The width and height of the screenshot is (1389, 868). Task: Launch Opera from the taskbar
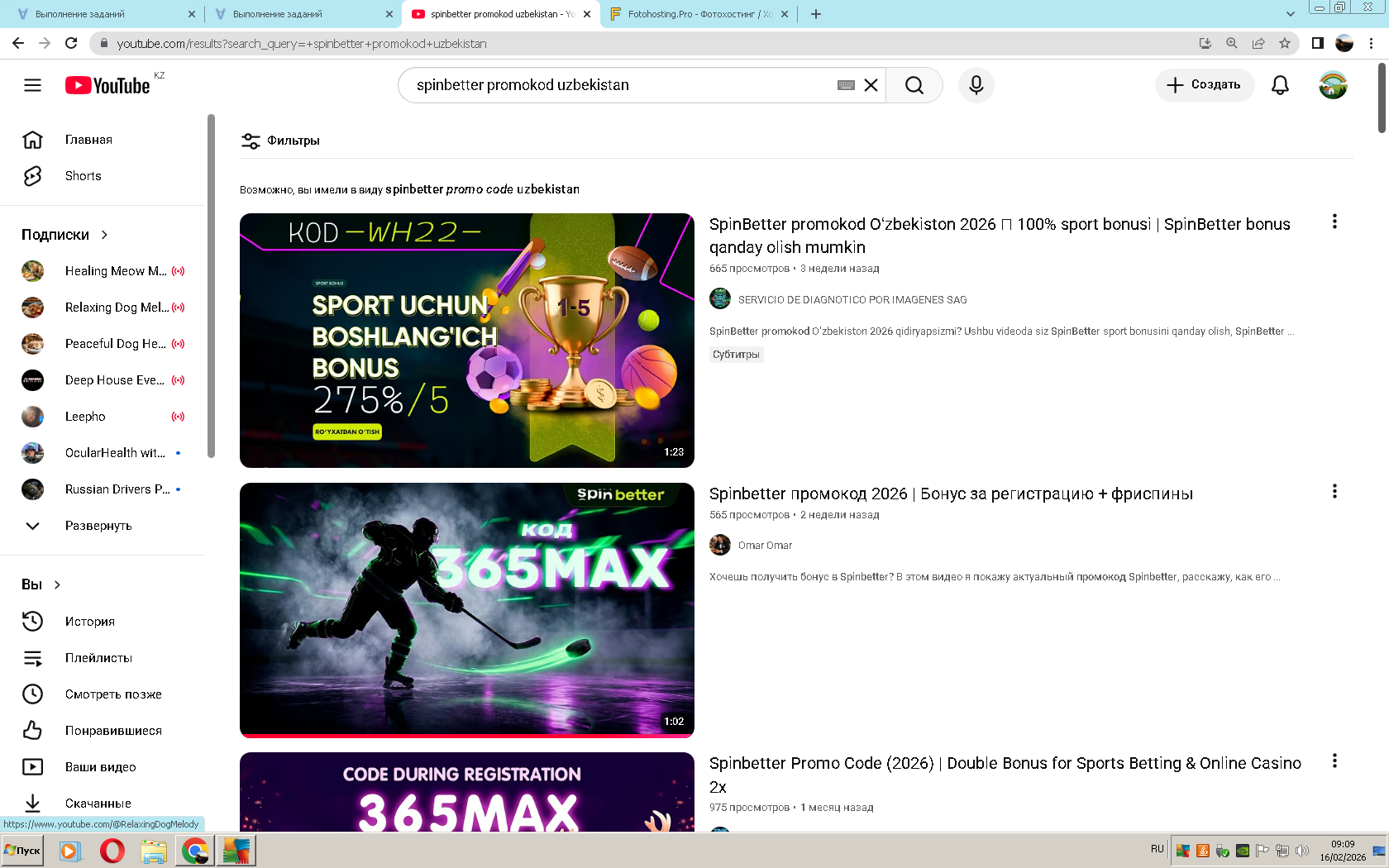click(112, 851)
